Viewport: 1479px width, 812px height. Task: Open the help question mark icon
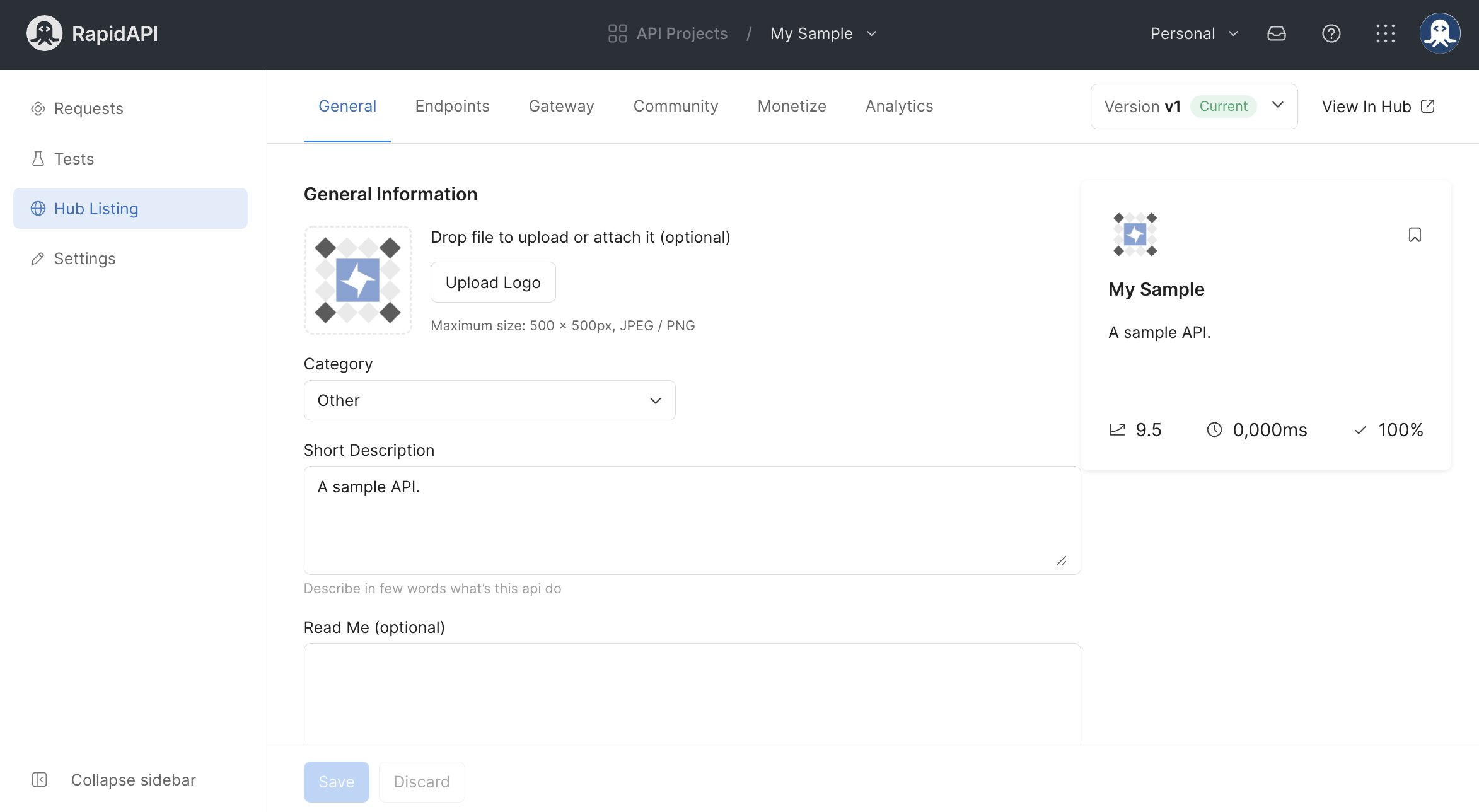tap(1331, 33)
